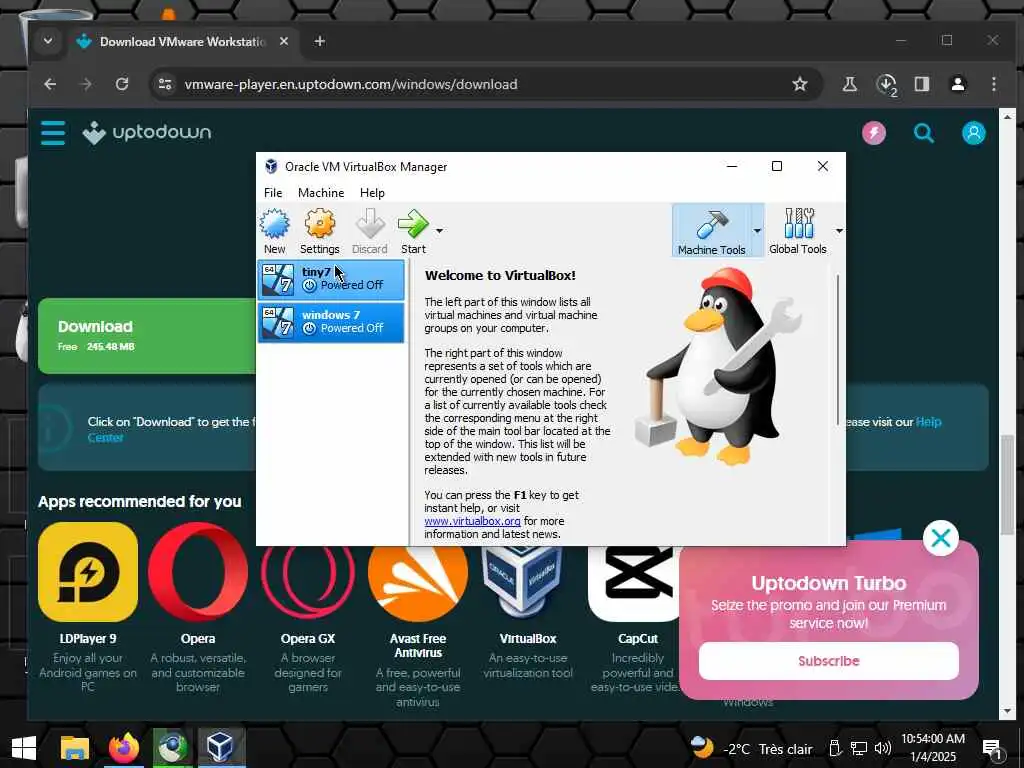Viewport: 1024px width, 768px height.
Task: Select the Download VMware Workstation tab
Action: (183, 41)
